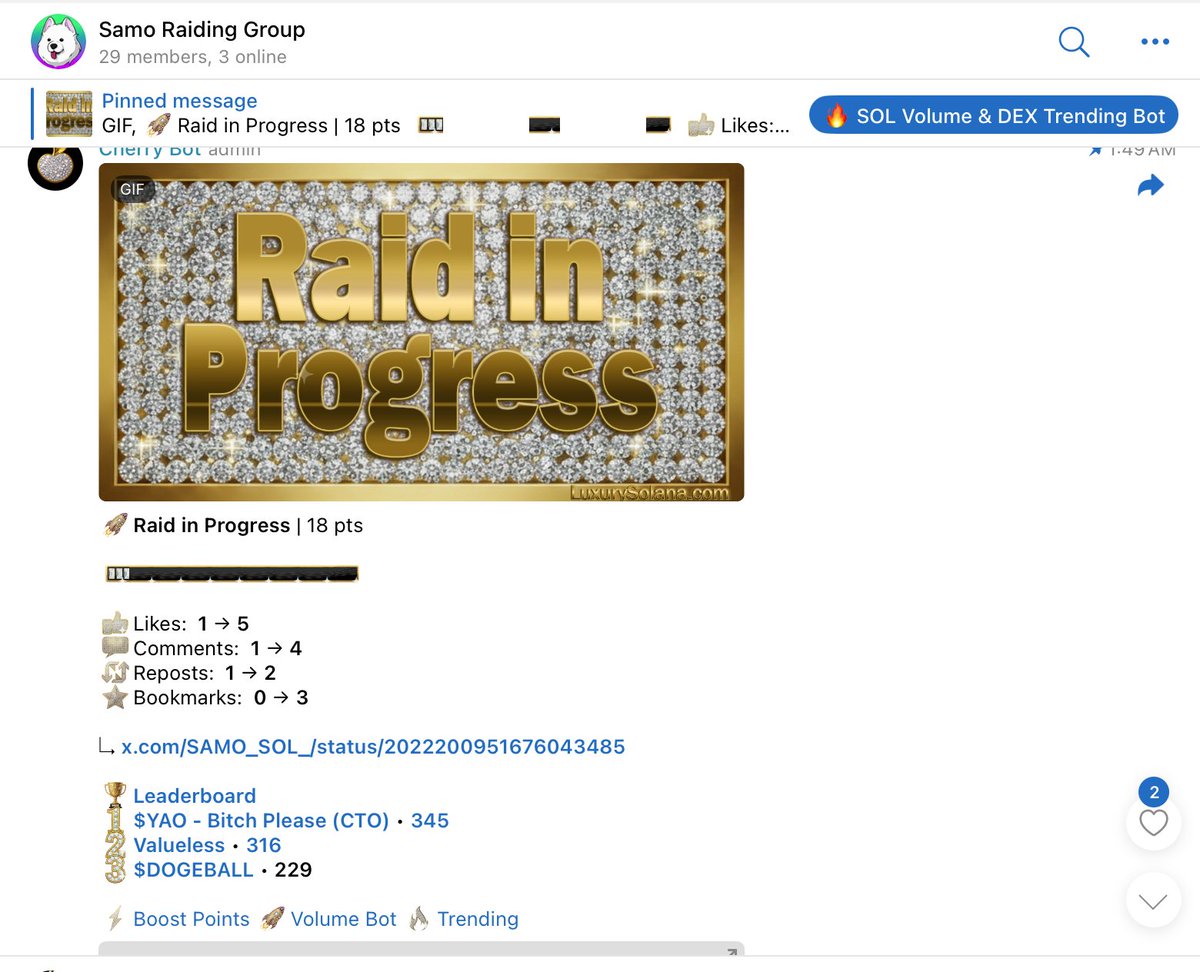Open search in Samo Raiding Group chat

click(x=1073, y=42)
